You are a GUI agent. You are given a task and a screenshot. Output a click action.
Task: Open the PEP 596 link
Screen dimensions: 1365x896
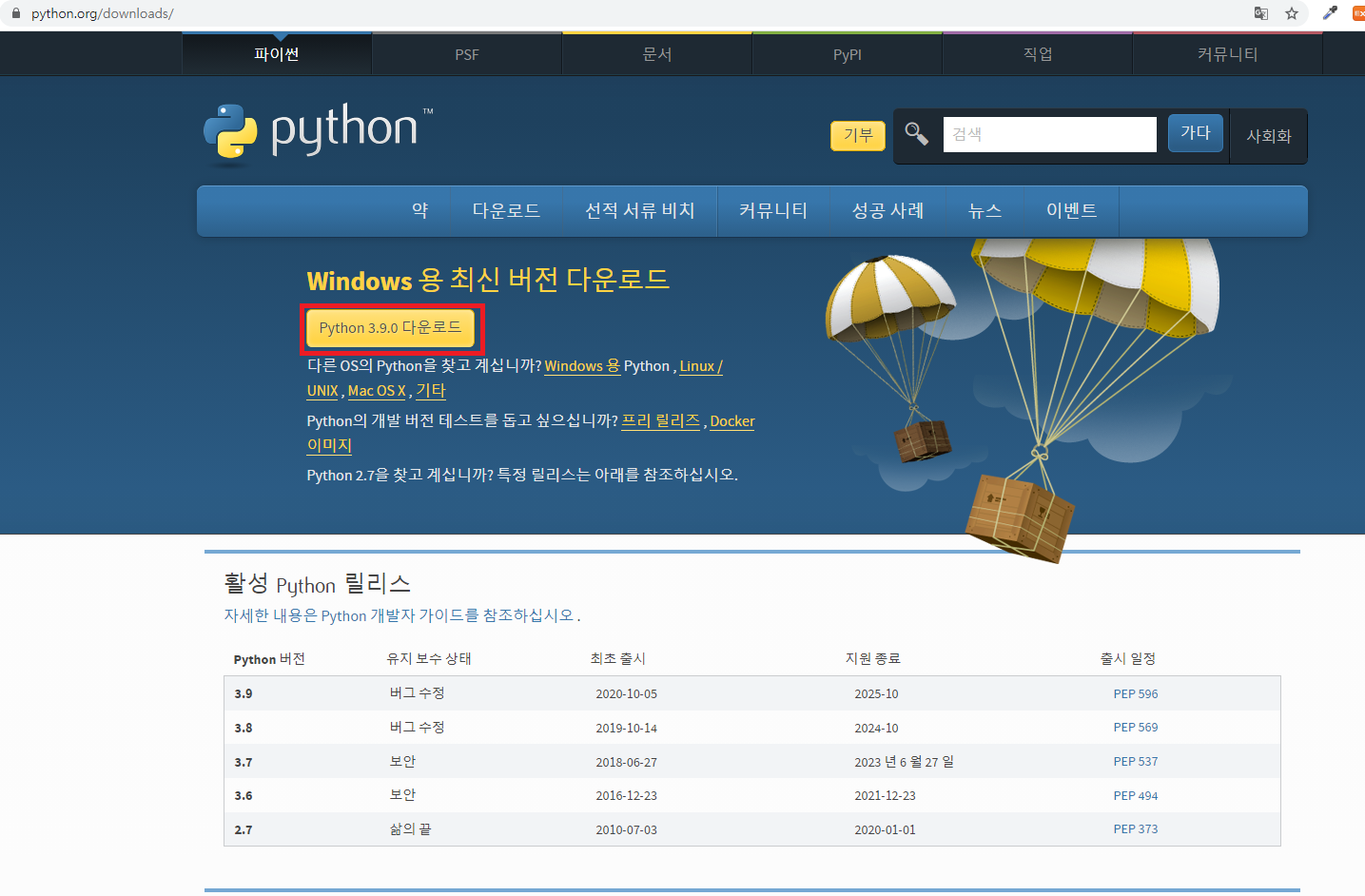[1136, 693]
